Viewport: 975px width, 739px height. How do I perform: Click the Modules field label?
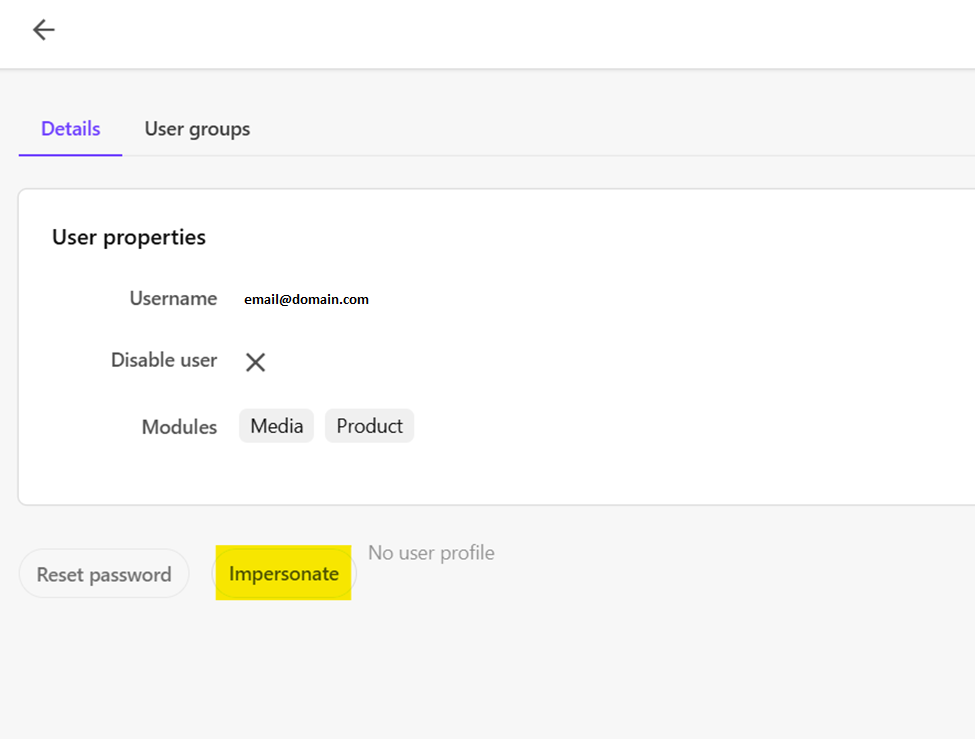click(179, 427)
